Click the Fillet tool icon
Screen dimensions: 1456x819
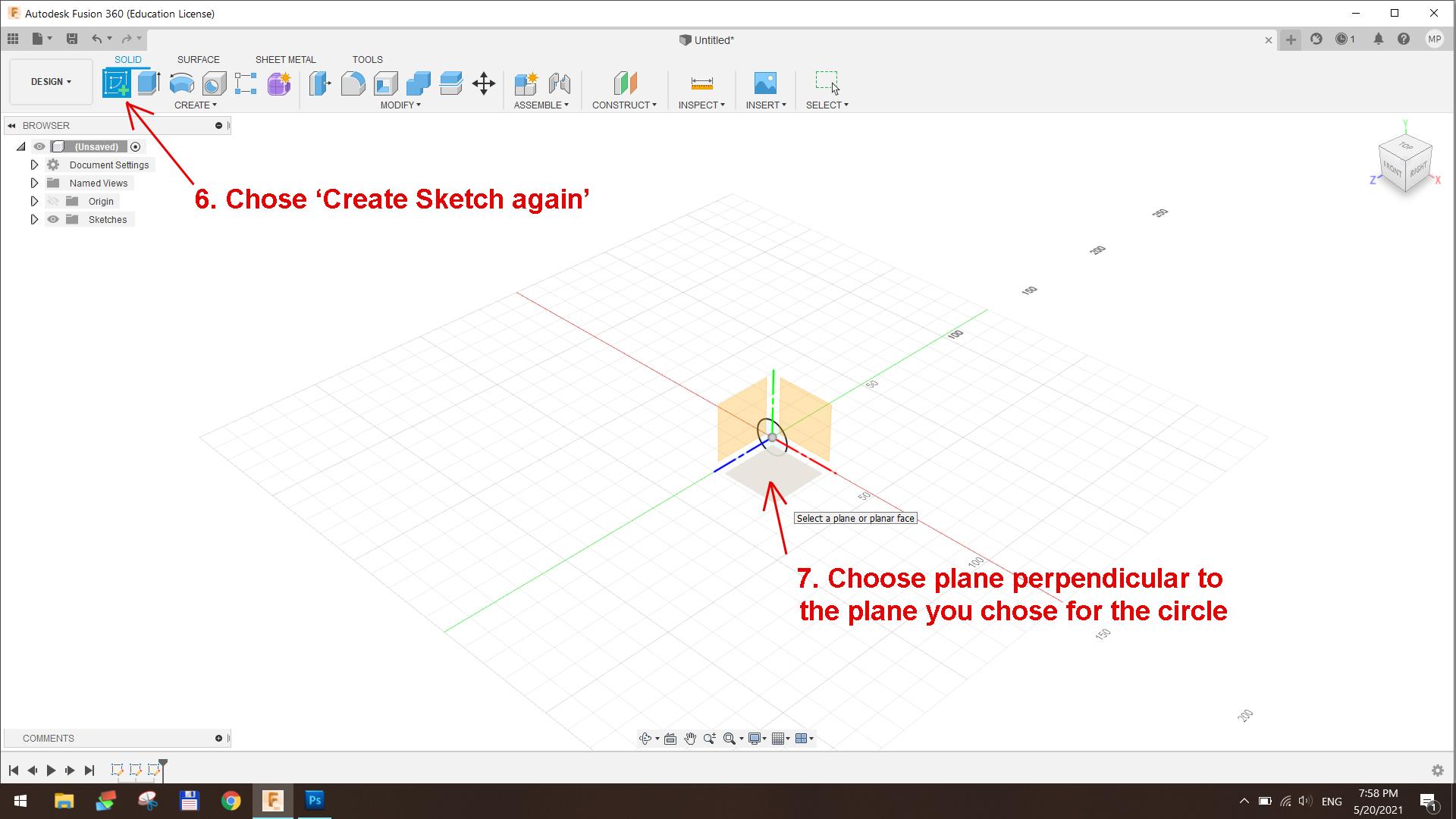(x=353, y=83)
